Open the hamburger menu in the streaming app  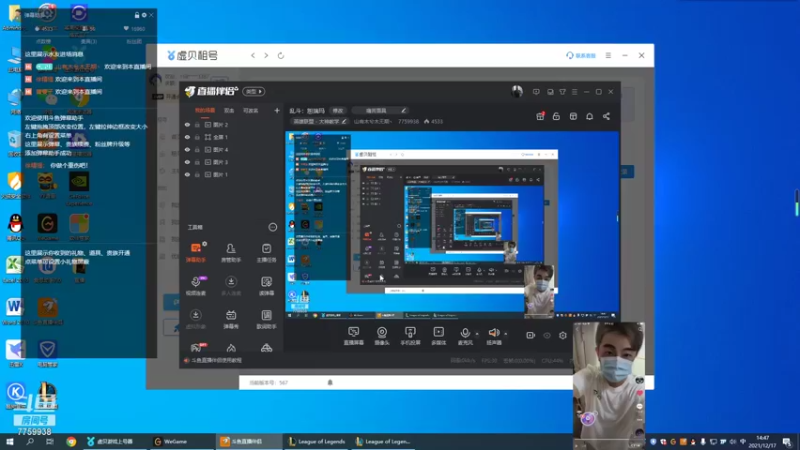click(x=574, y=92)
